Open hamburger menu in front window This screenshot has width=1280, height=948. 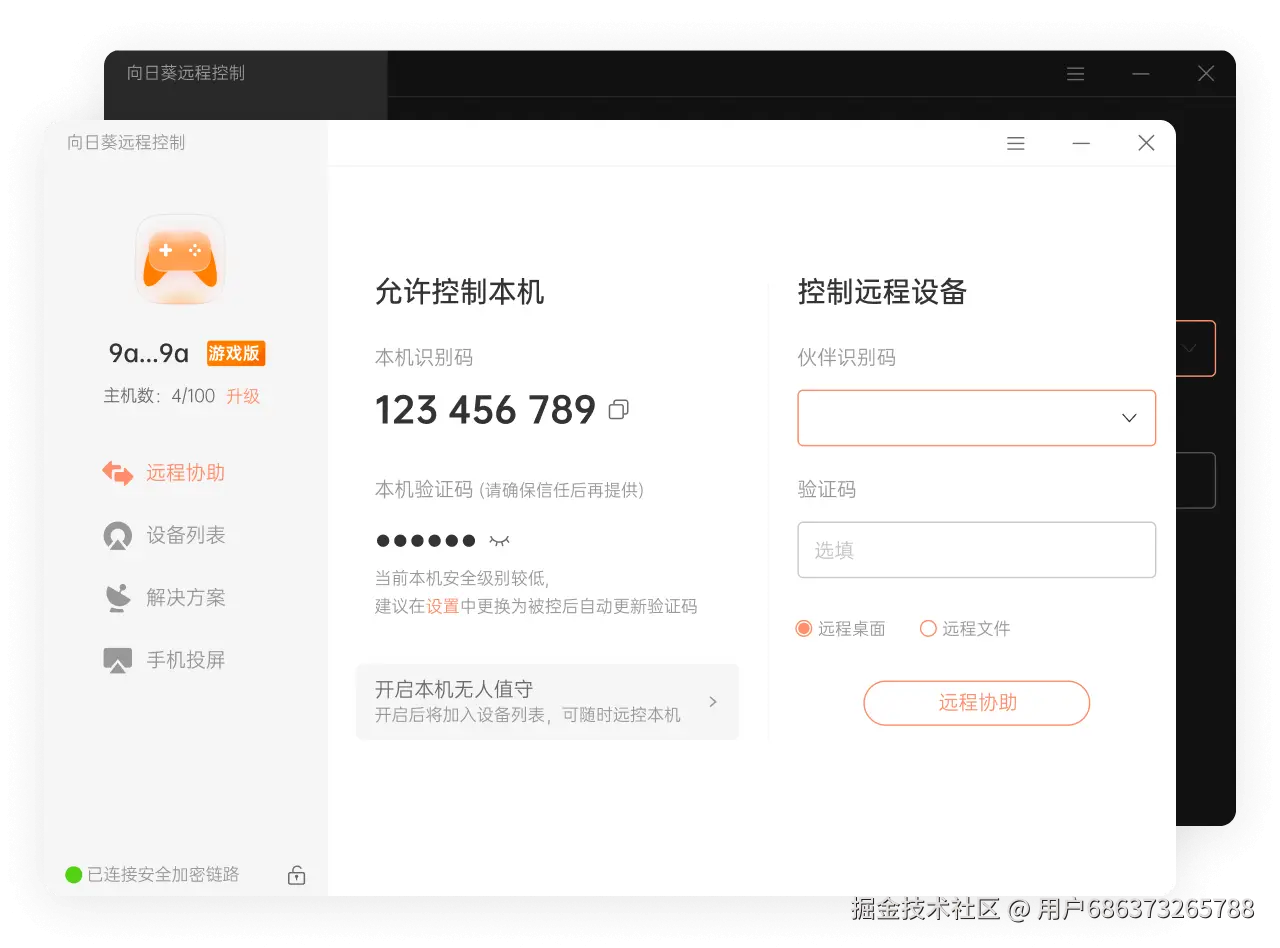(x=1016, y=144)
